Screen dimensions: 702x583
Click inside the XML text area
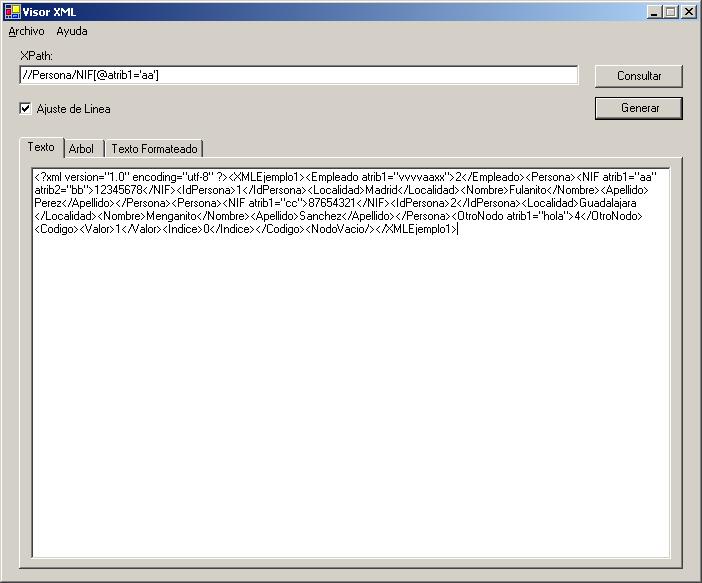[x=351, y=363]
